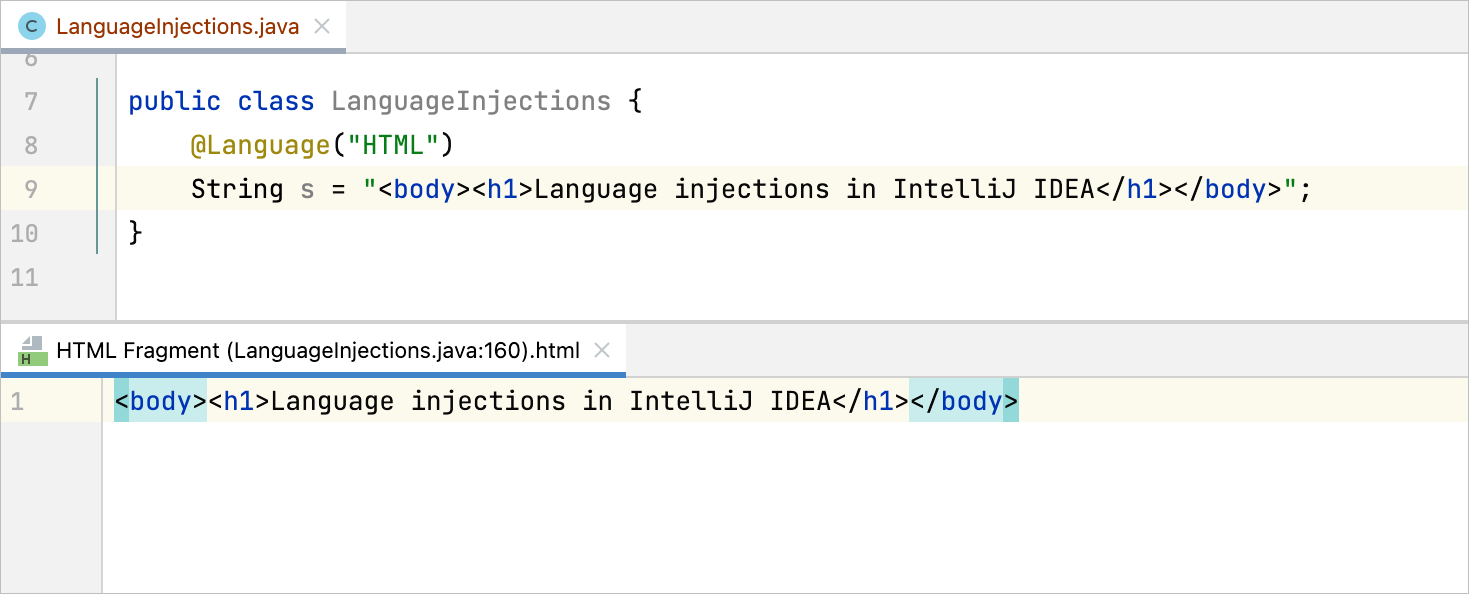Click the HTML file icon on HTML Fragment tab

[x=33, y=351]
